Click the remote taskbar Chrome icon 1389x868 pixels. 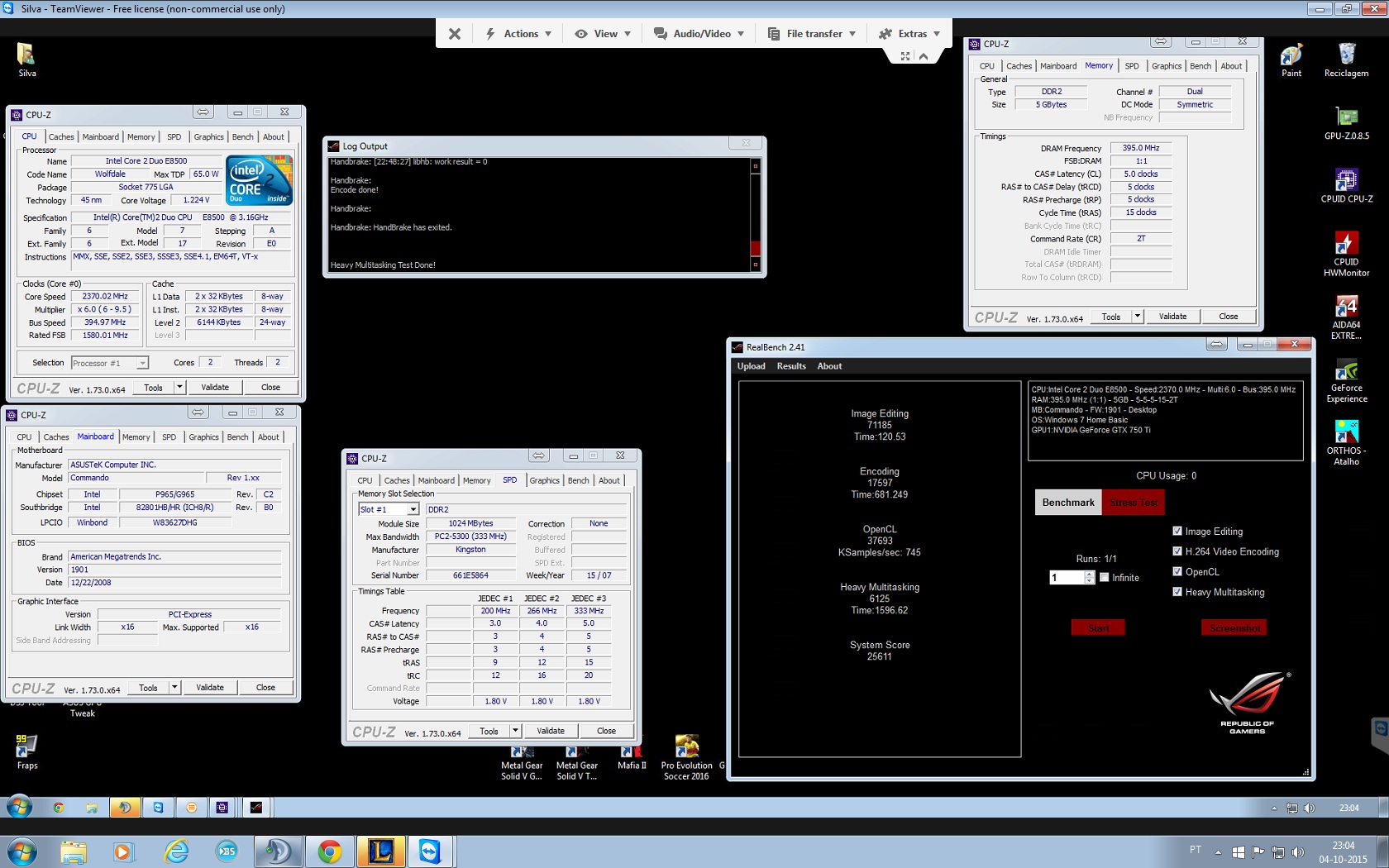59,808
